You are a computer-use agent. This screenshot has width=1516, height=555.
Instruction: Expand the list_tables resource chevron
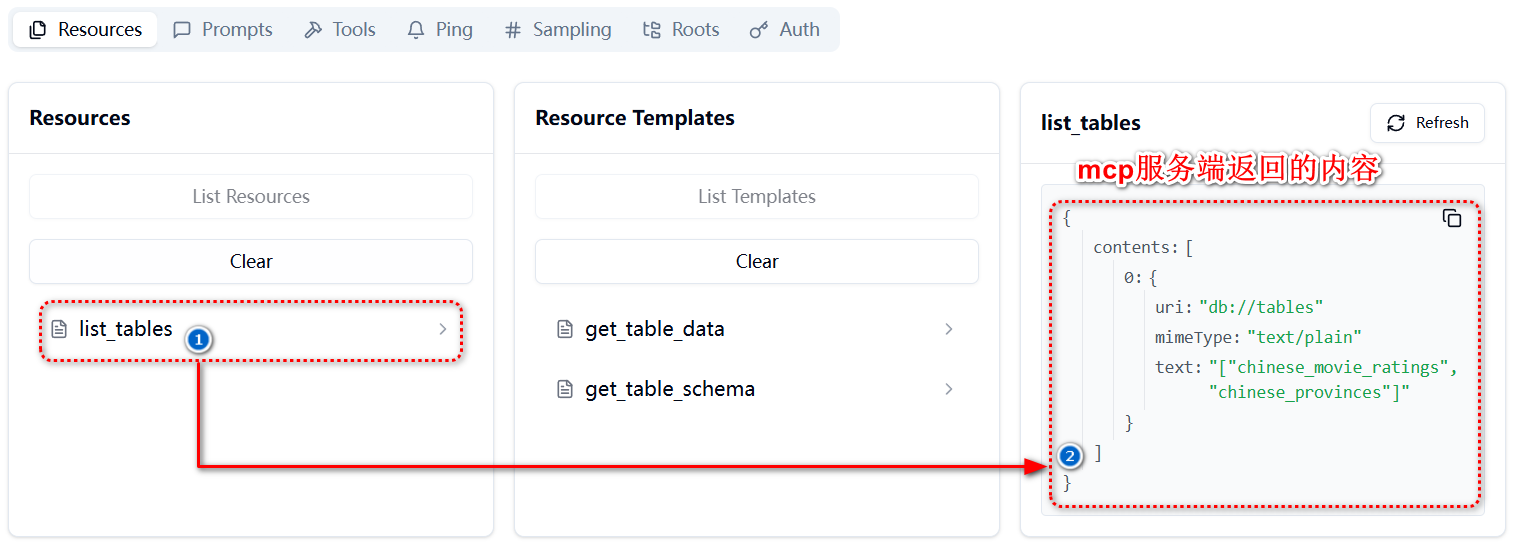[442, 329]
